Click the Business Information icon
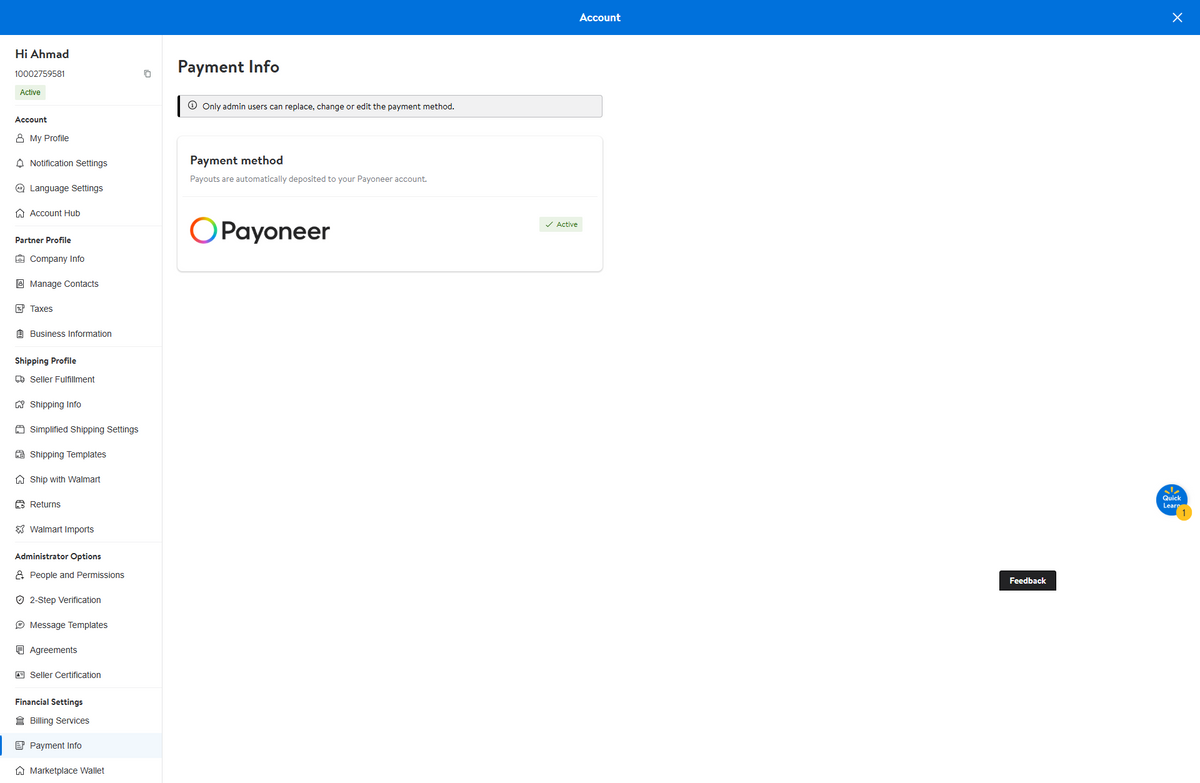 point(20,334)
